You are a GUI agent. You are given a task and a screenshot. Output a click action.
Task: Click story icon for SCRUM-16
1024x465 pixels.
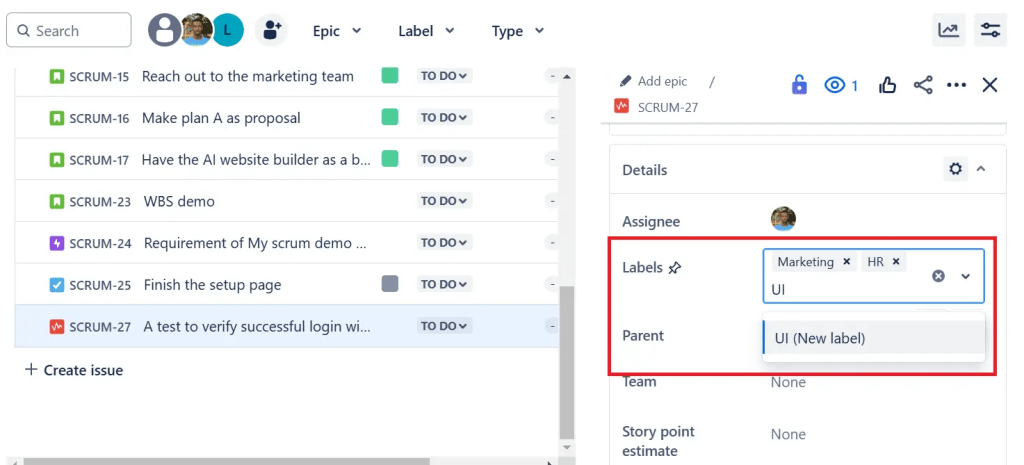[x=57, y=118]
